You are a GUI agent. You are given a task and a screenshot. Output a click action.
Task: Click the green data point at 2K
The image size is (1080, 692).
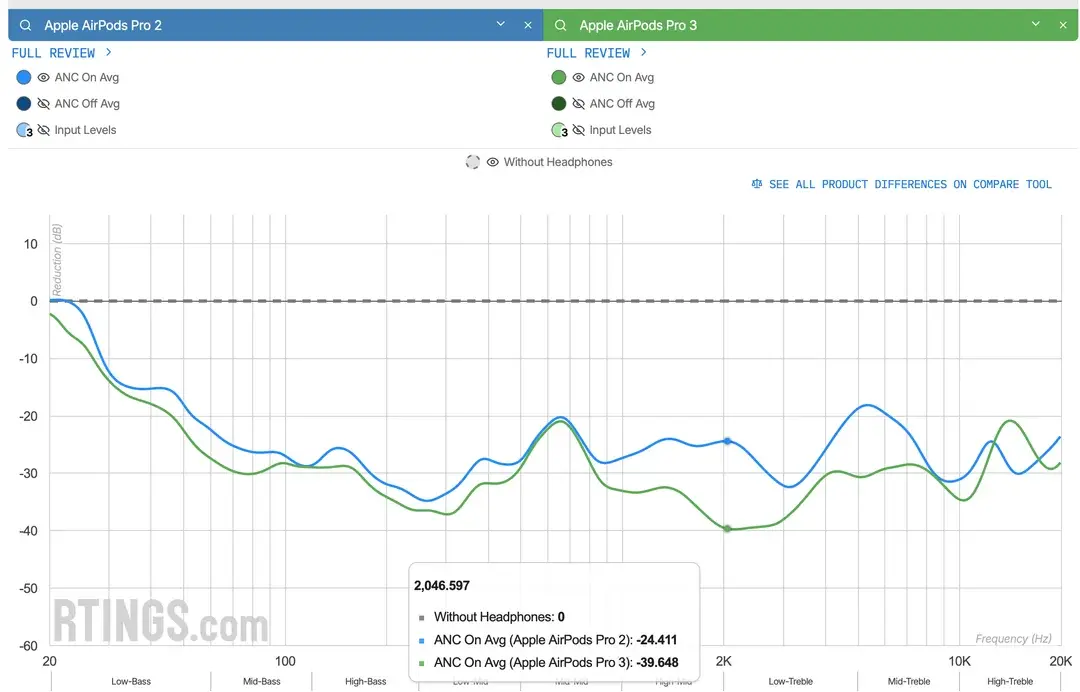click(727, 529)
